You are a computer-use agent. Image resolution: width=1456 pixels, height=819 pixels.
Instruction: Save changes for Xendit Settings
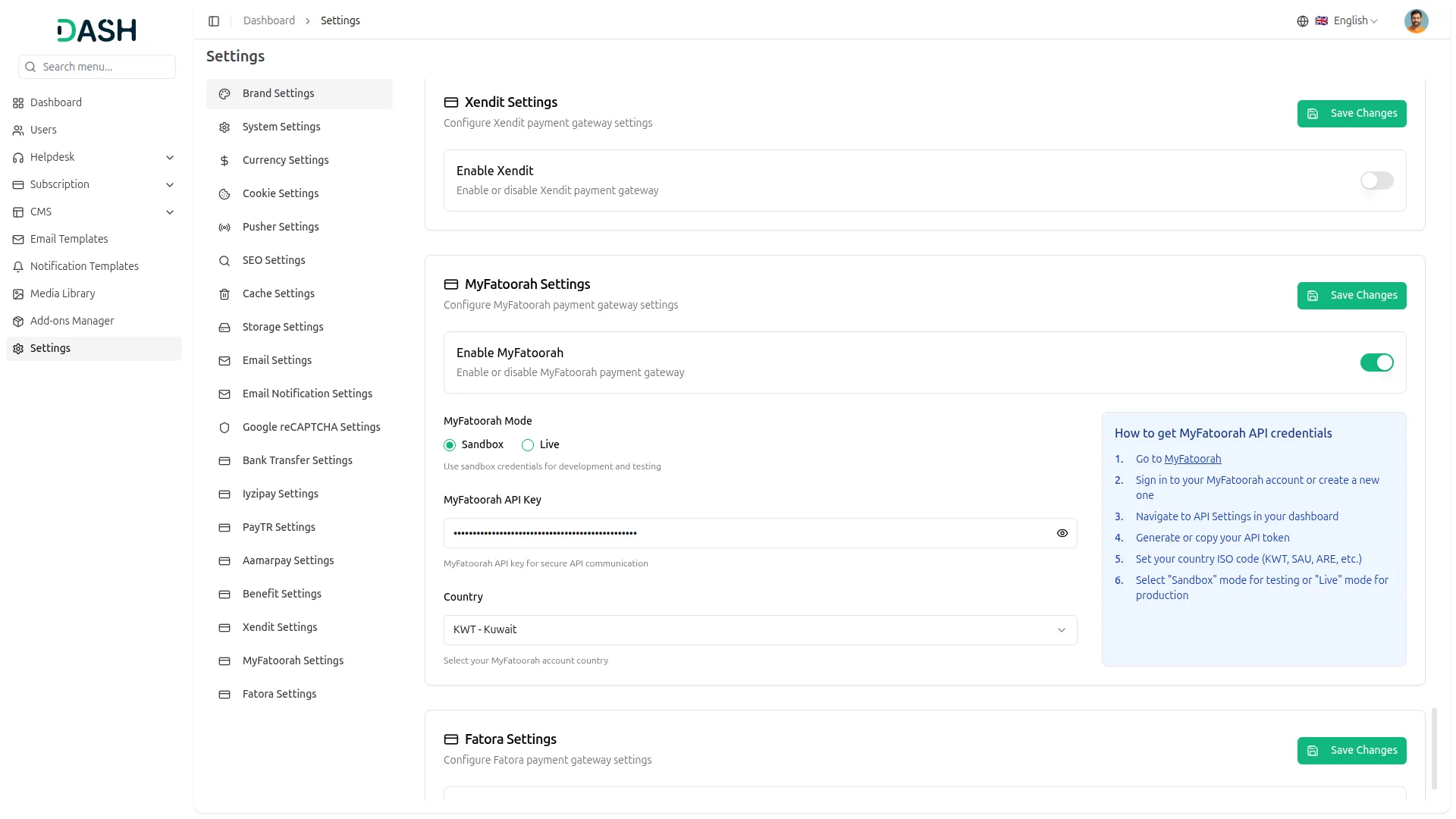click(x=1351, y=114)
